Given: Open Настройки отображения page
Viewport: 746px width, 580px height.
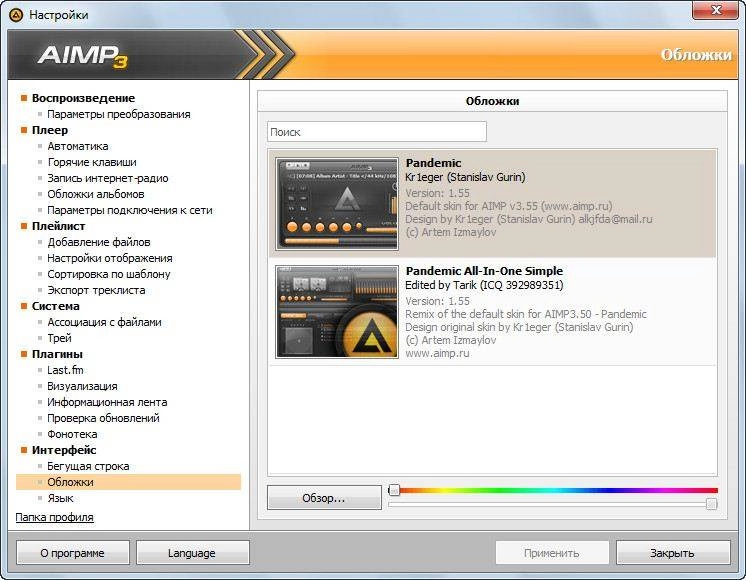Looking at the screenshot, I should pos(109,258).
